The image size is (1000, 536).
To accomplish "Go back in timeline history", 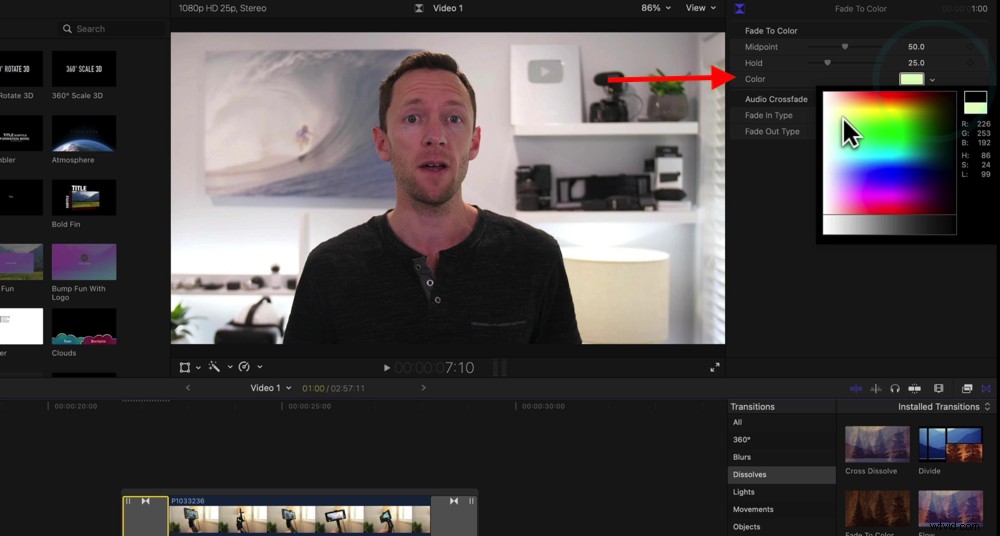I will click(x=188, y=388).
